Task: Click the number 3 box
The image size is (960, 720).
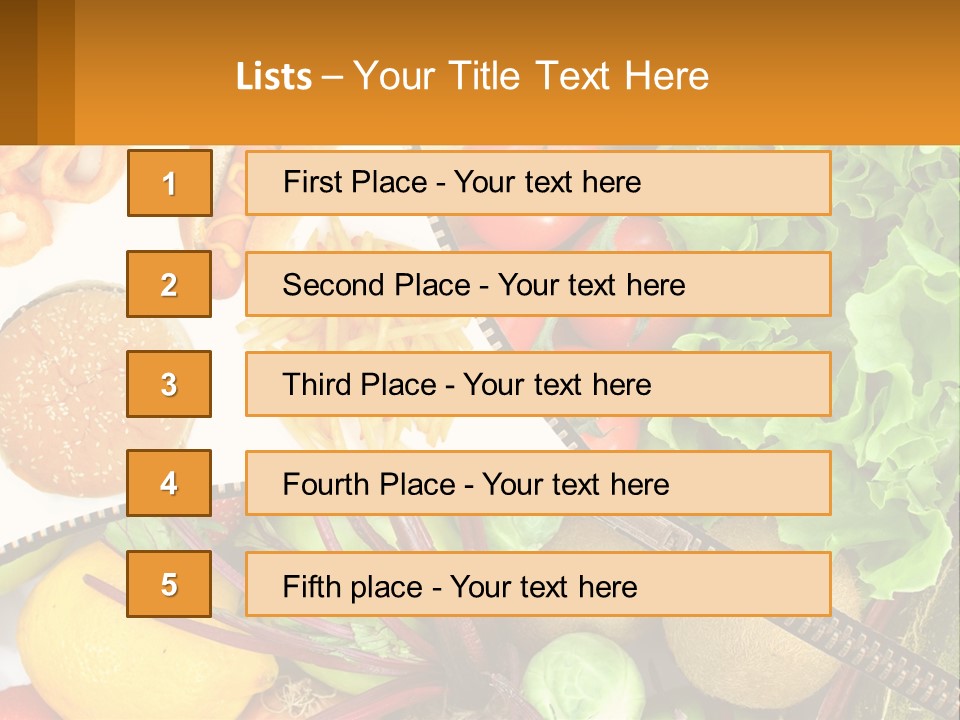Action: click(x=169, y=384)
